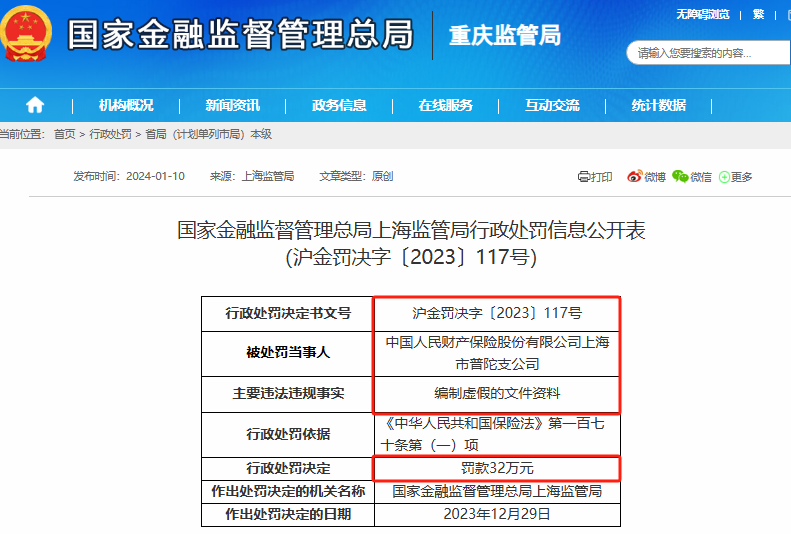Open more sharing options plus icon
The image size is (791, 534).
(724, 177)
